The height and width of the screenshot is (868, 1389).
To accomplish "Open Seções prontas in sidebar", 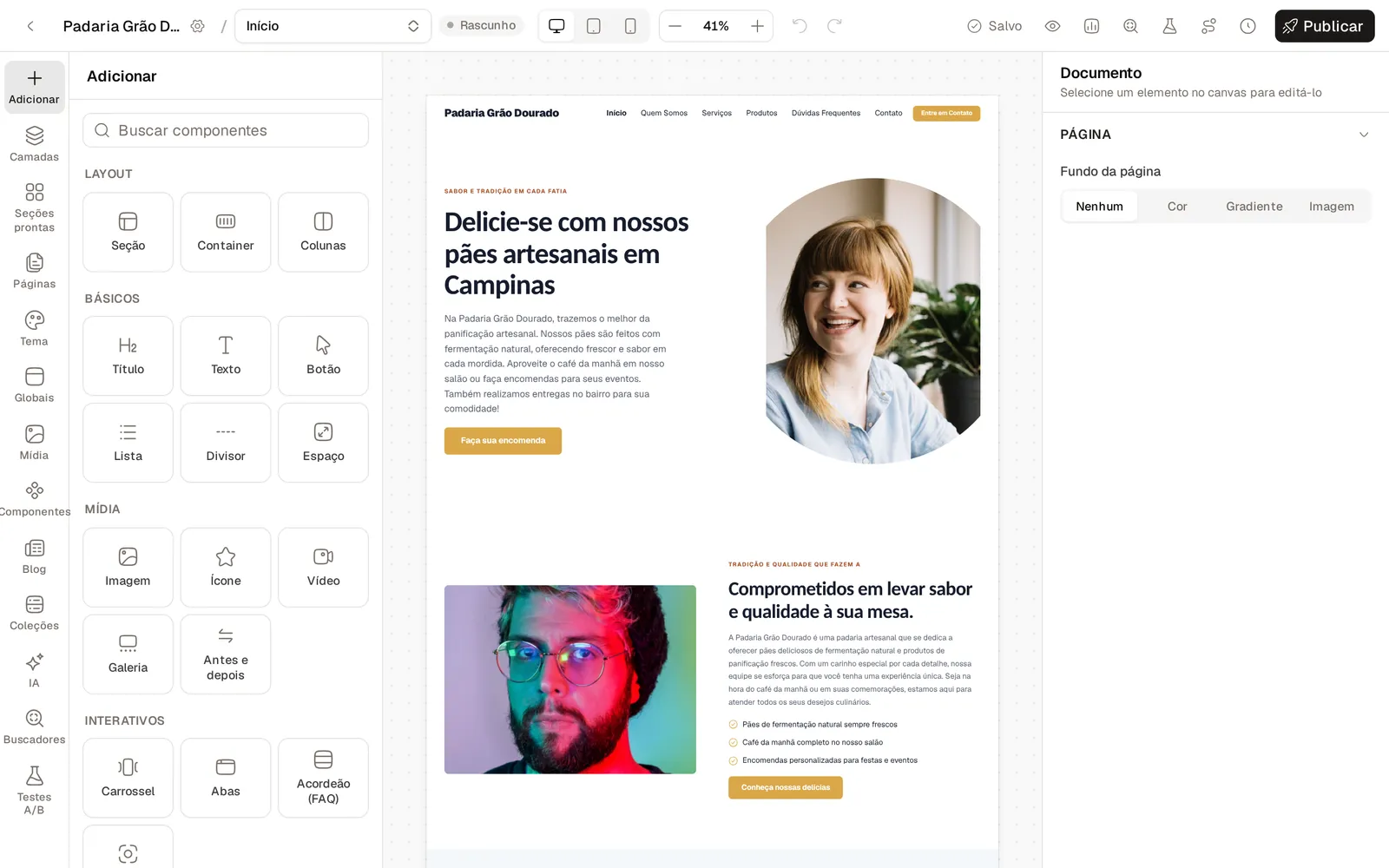I will 34,207.
